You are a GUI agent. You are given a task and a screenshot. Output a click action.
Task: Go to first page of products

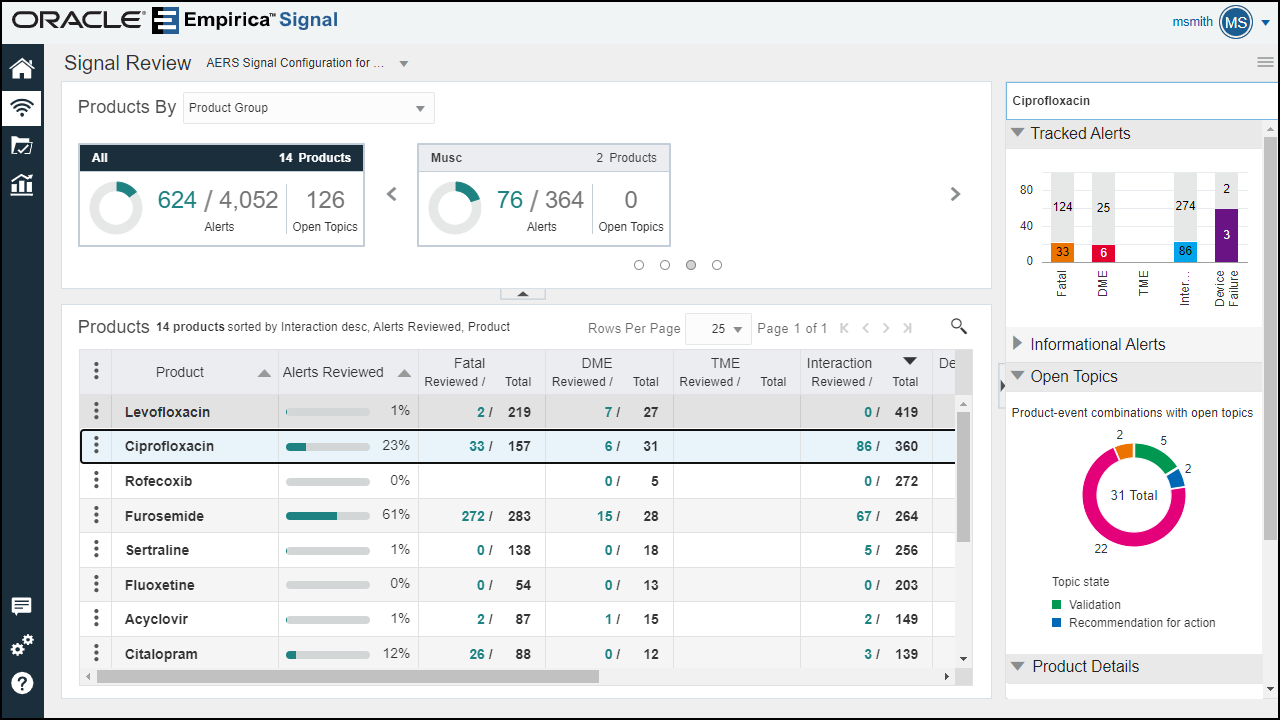click(845, 328)
